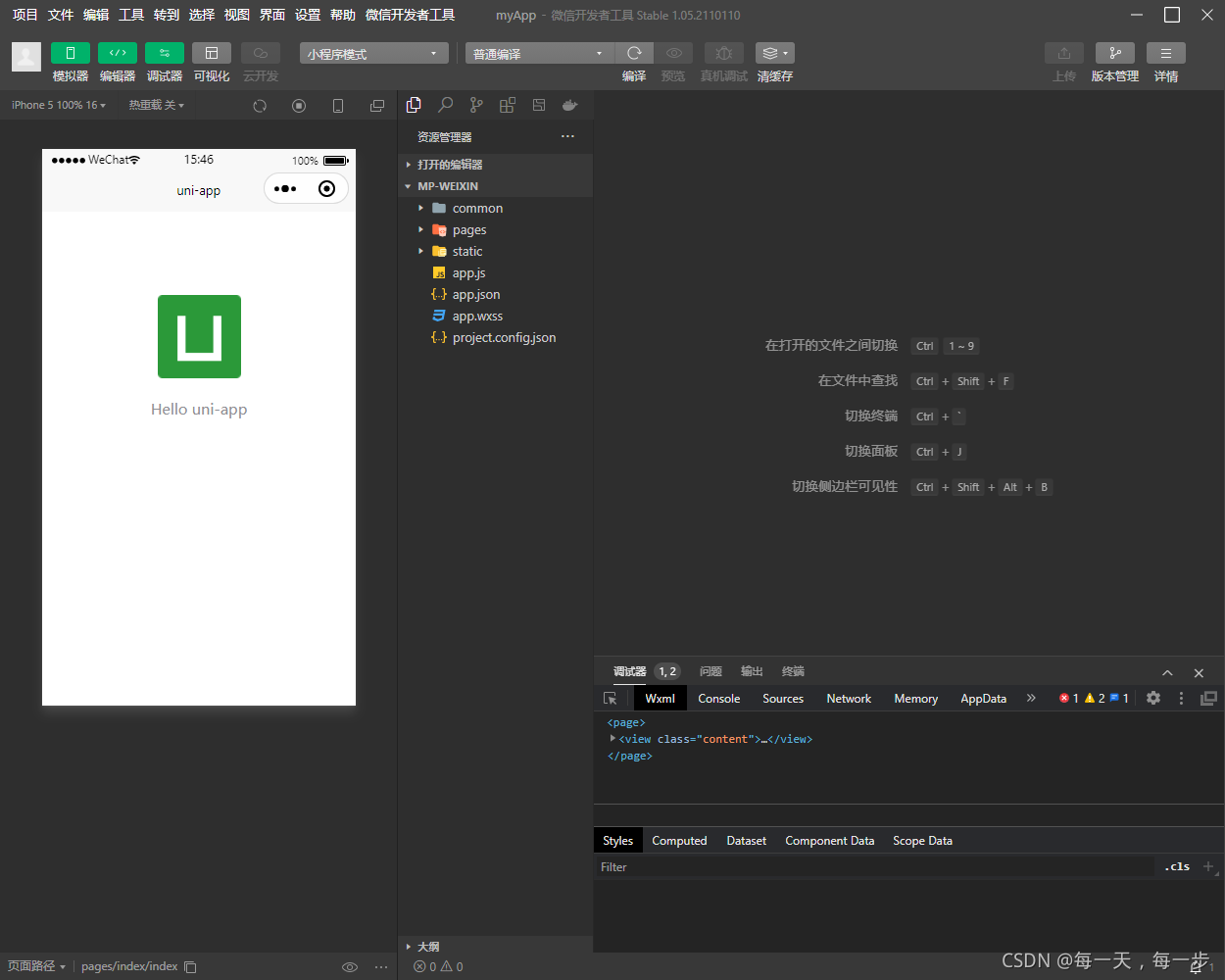Viewport: 1225px width, 980px height.
Task: Click the preview eye icon
Action: click(673, 53)
